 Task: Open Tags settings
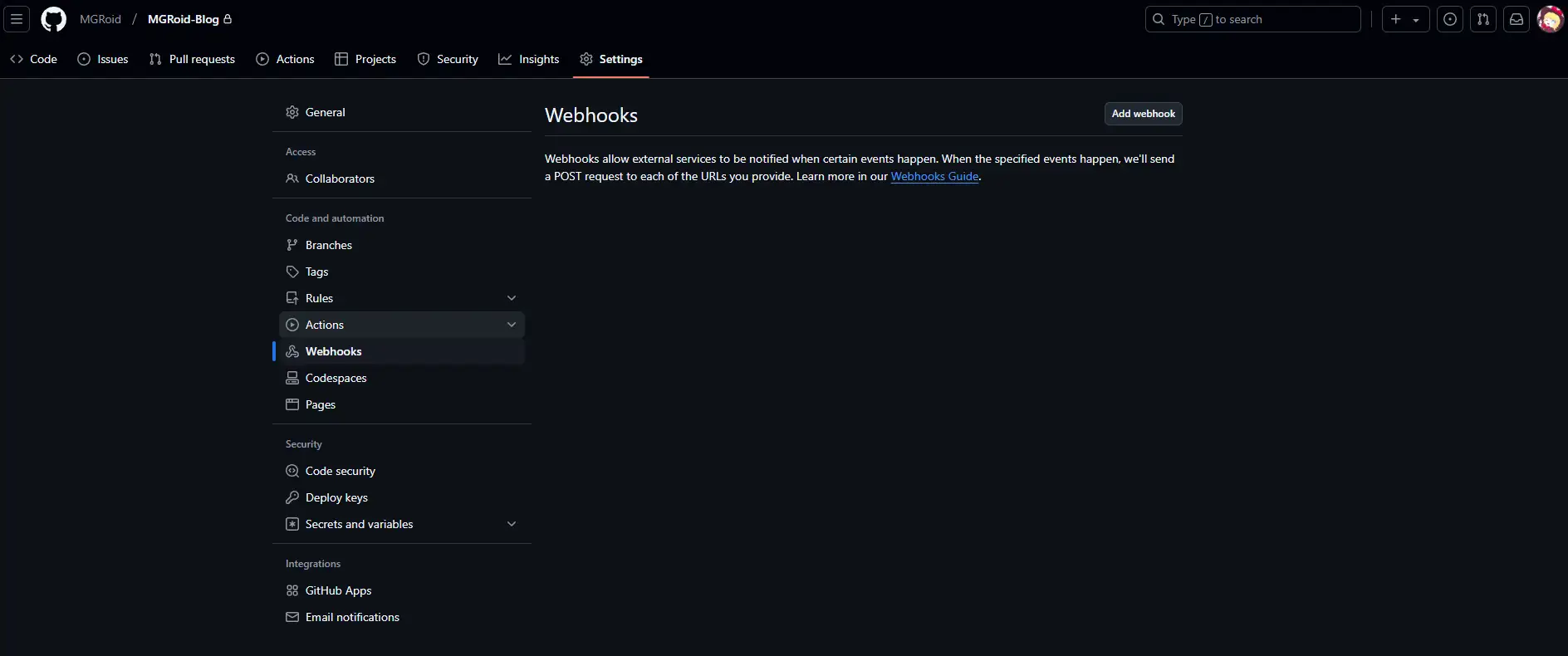pyautogui.click(x=402, y=272)
